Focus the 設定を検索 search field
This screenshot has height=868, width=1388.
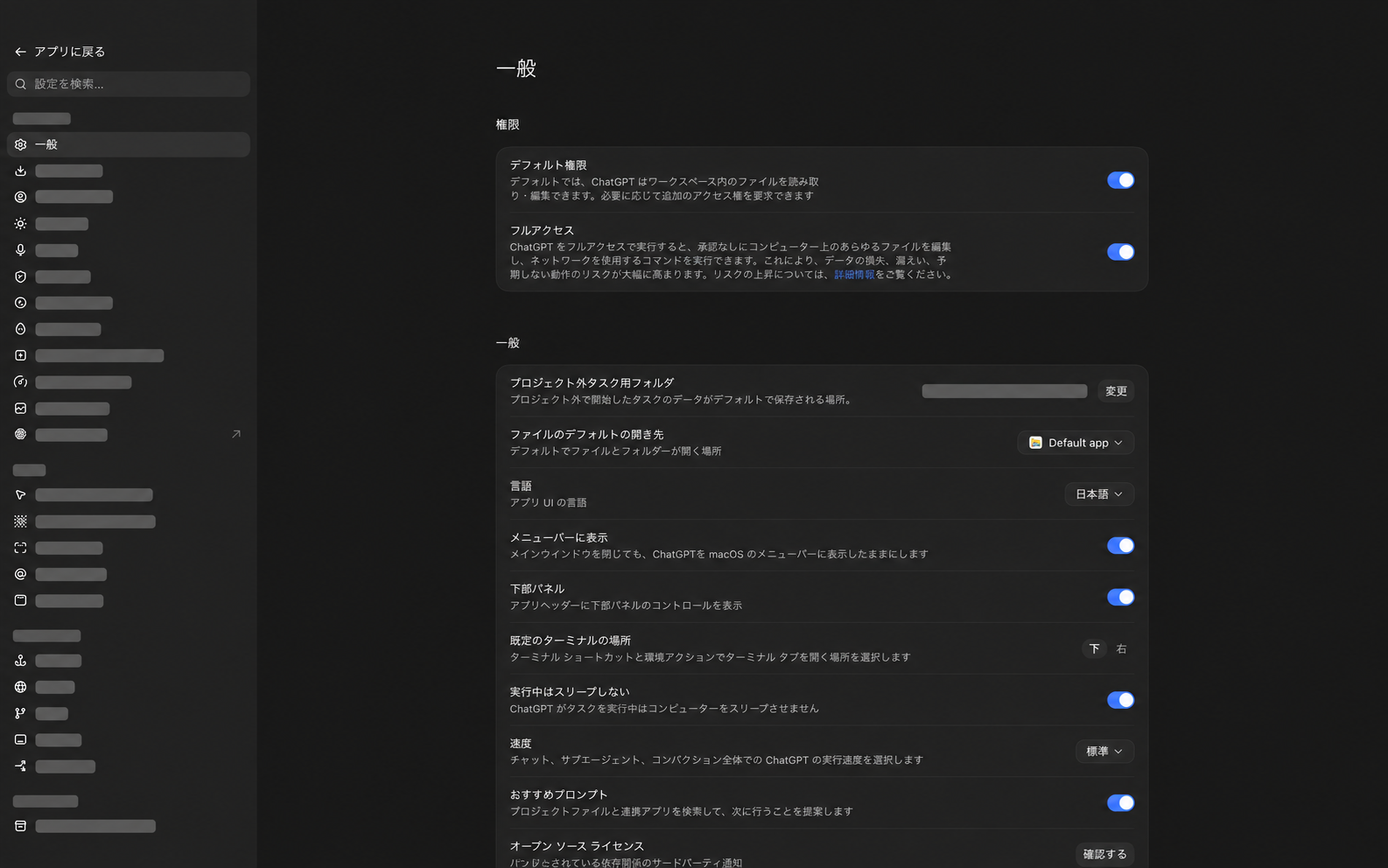(x=129, y=84)
